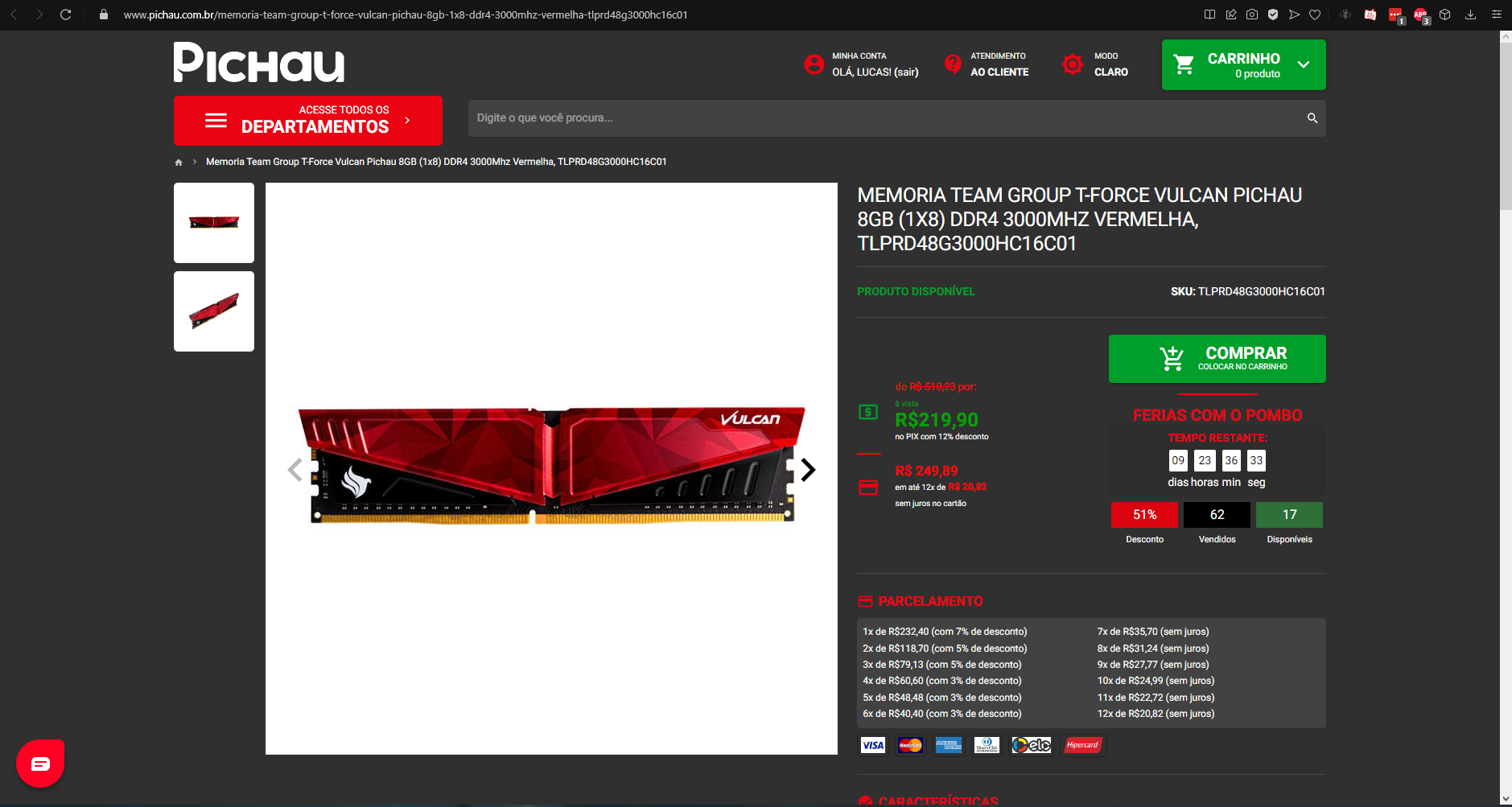Click 'sair' logout link
Image resolution: width=1512 pixels, height=807 pixels.
[x=906, y=72]
